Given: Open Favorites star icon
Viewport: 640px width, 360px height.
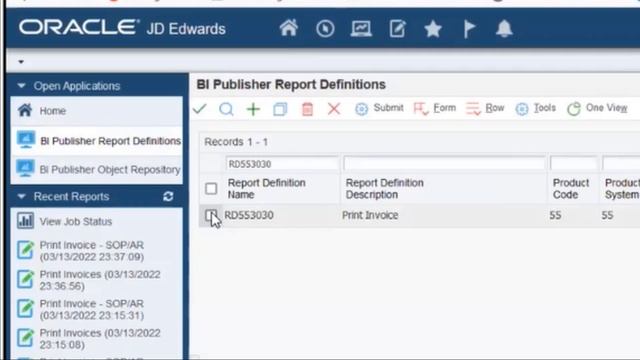Looking at the screenshot, I should (x=433, y=29).
